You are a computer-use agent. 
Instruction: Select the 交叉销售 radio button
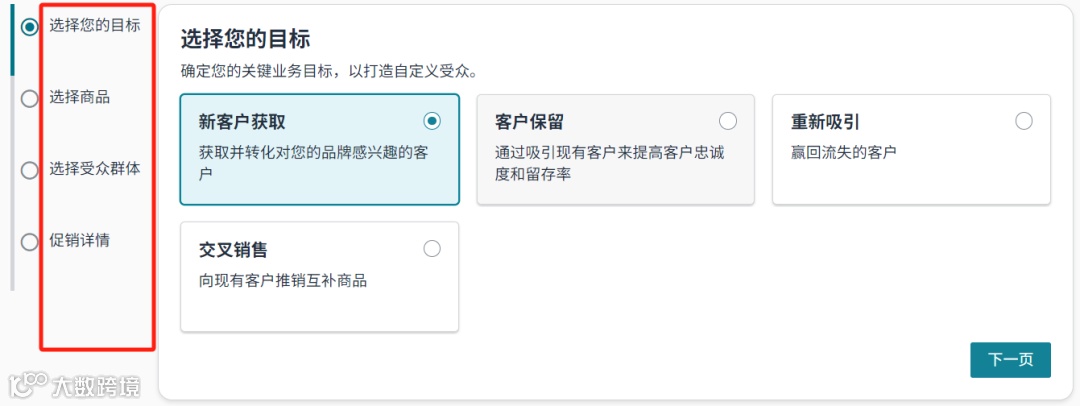(432, 249)
